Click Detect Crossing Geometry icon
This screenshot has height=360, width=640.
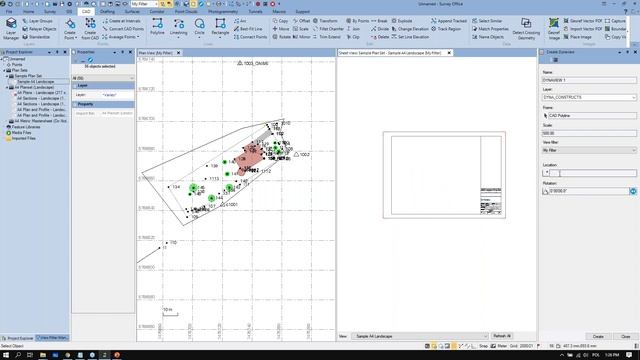pyautogui.click(x=526, y=29)
